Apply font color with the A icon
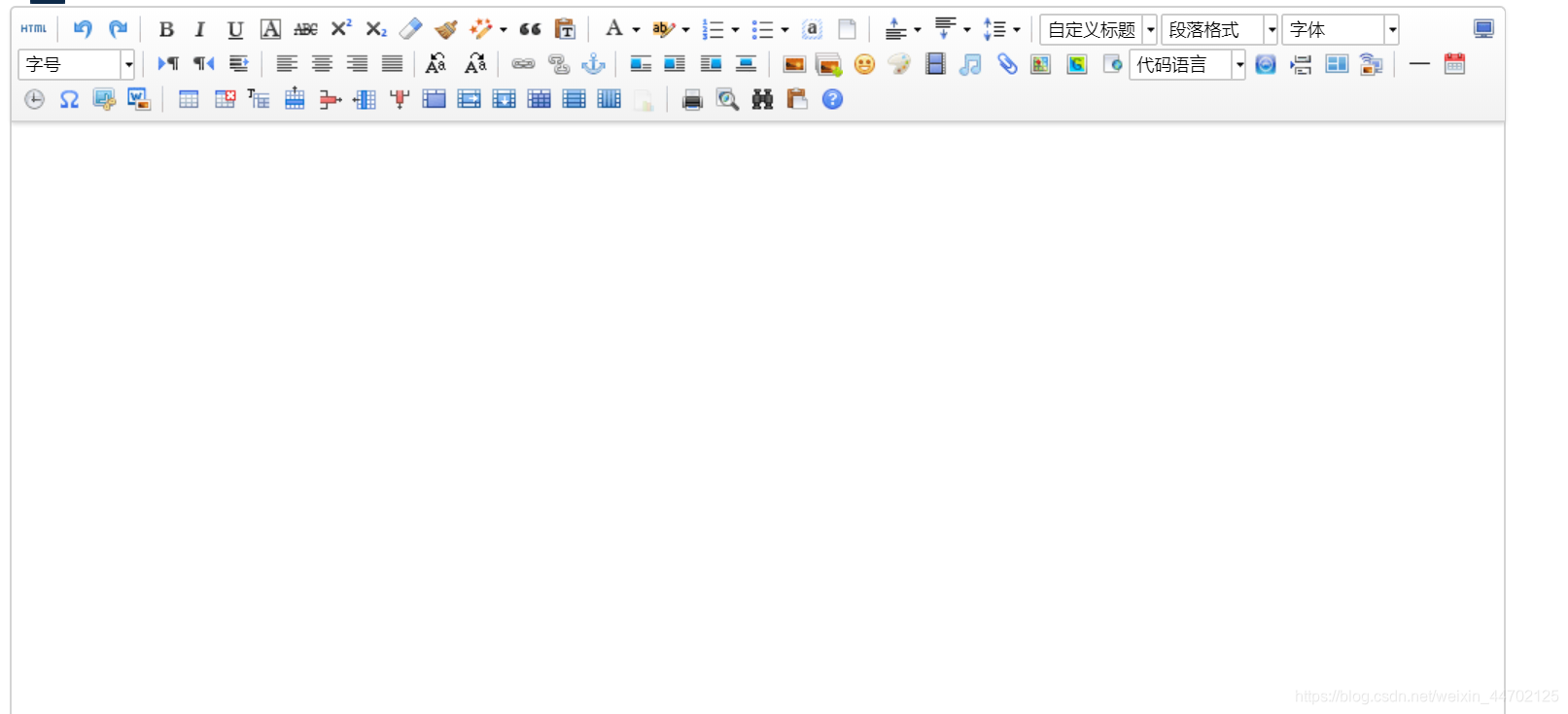Image resolution: width=1568 pixels, height=714 pixels. click(614, 29)
